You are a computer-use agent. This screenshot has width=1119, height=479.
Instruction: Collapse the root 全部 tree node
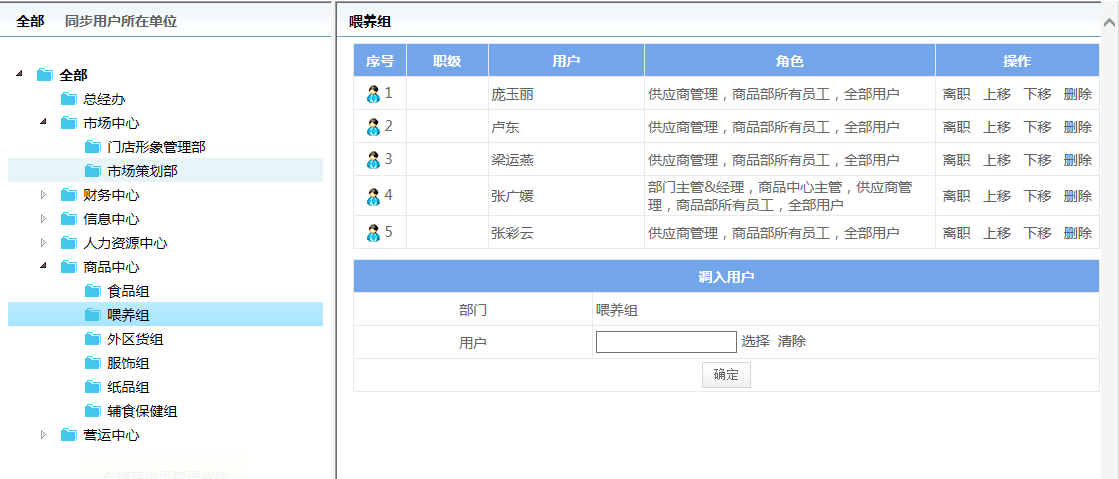click(x=19, y=74)
